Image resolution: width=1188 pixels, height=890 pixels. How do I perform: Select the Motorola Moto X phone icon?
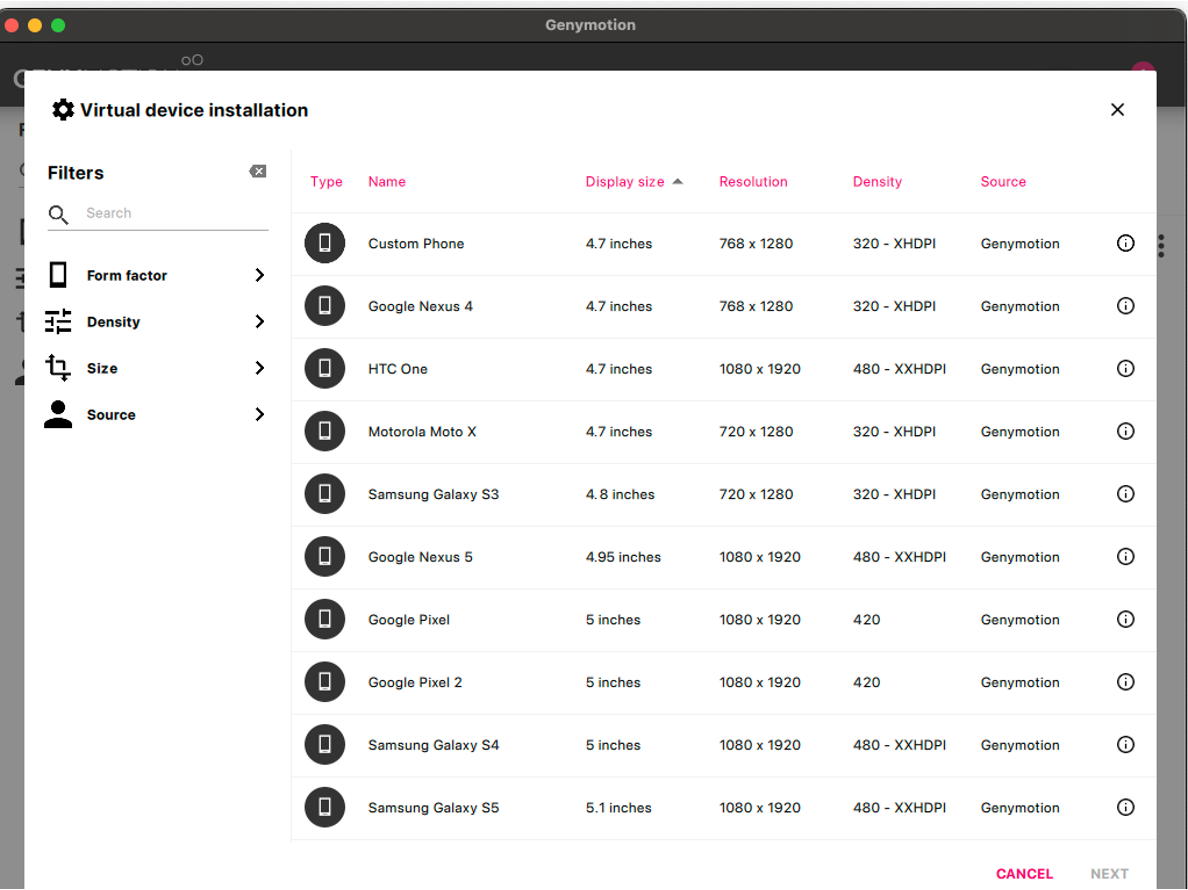tap(325, 431)
